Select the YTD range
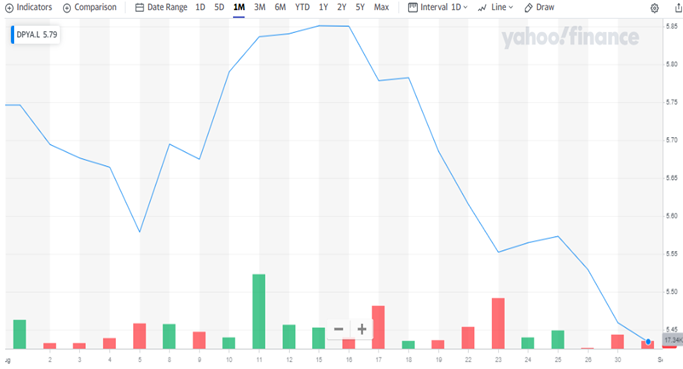This screenshot has height=369, width=683. pyautogui.click(x=302, y=7)
